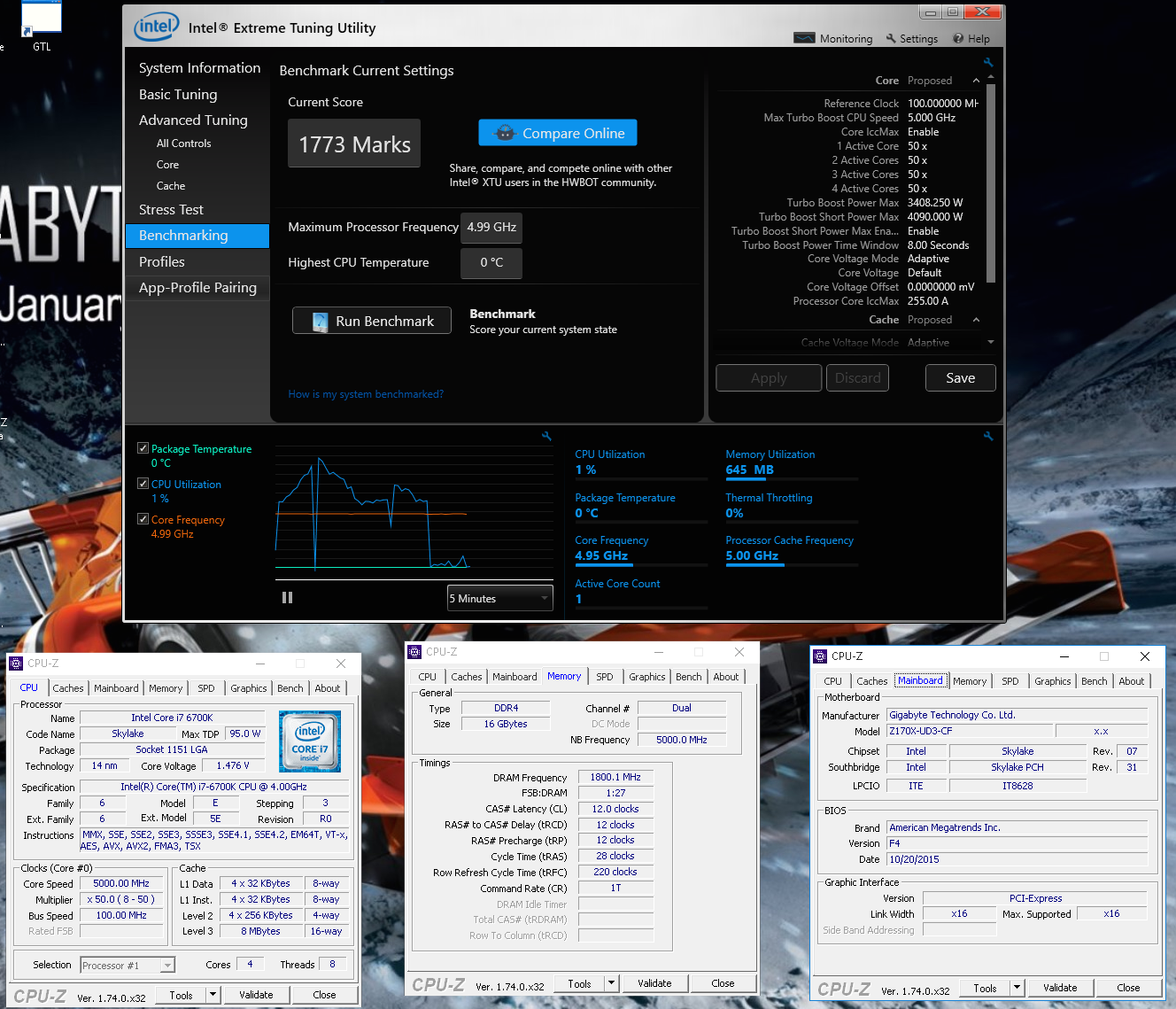Open Basic Tuning section
This screenshot has height=1009, width=1176.
point(178,95)
